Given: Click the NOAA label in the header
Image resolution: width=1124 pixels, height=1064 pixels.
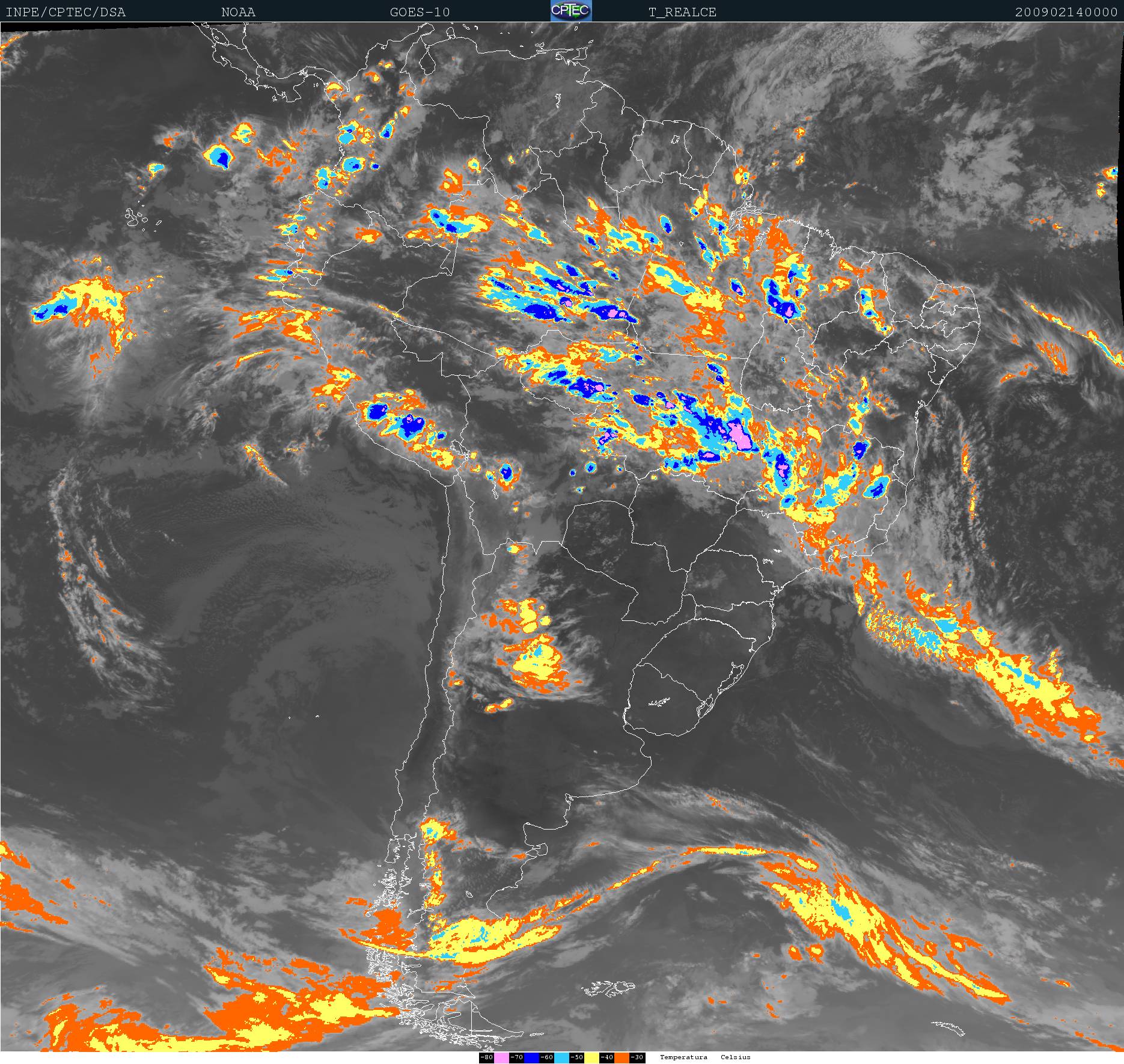Looking at the screenshot, I should (x=238, y=12).
